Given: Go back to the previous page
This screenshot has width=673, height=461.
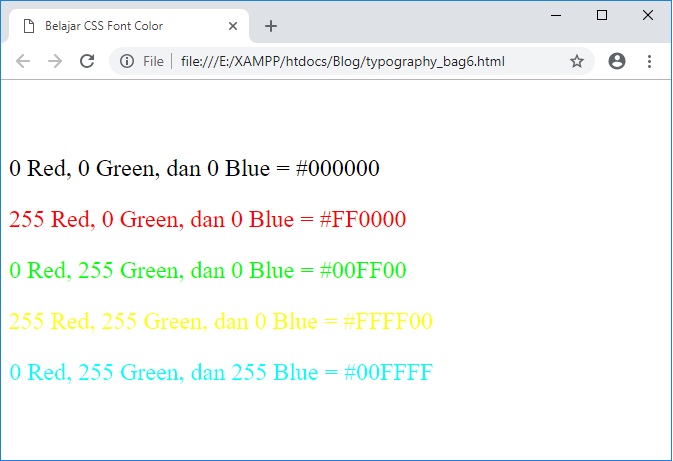Looking at the screenshot, I should click(23, 61).
